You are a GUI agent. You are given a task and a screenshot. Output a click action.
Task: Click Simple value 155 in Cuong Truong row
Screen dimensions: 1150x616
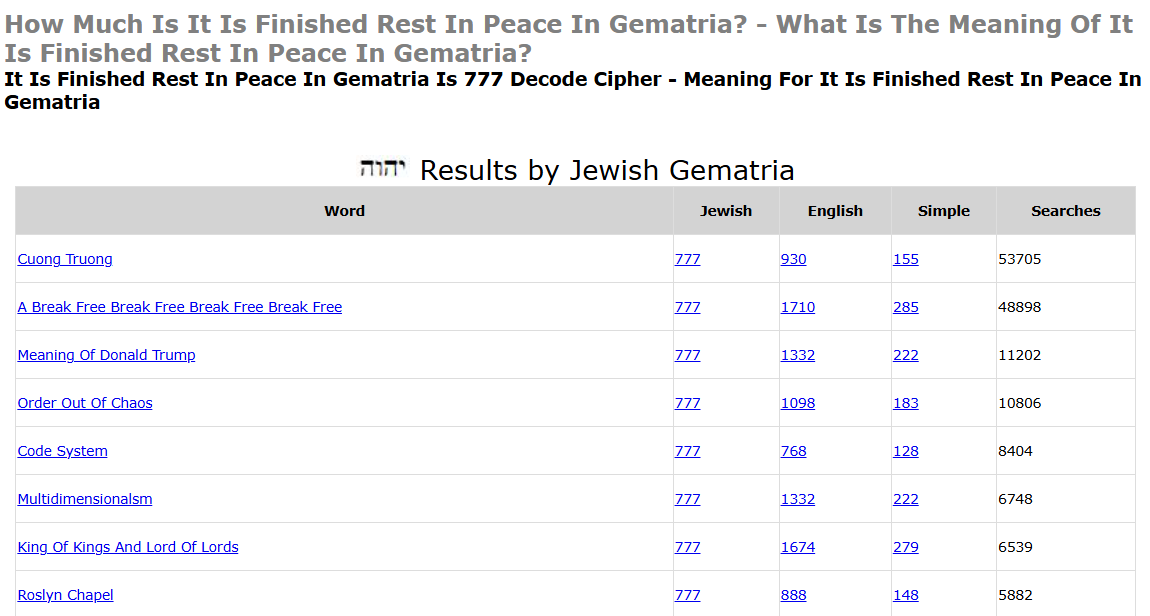click(x=906, y=259)
